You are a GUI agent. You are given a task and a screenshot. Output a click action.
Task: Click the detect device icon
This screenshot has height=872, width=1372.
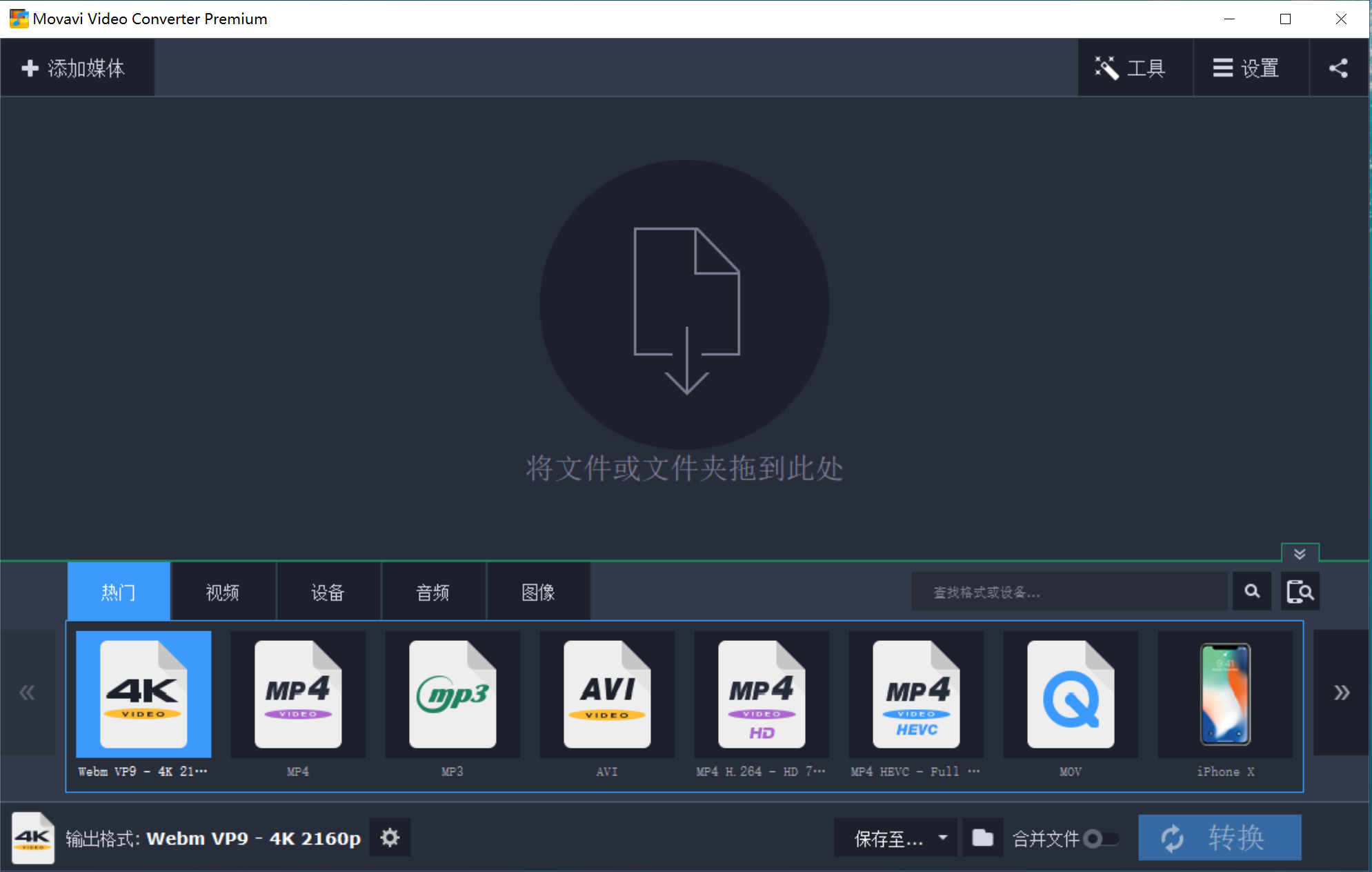tap(1300, 591)
